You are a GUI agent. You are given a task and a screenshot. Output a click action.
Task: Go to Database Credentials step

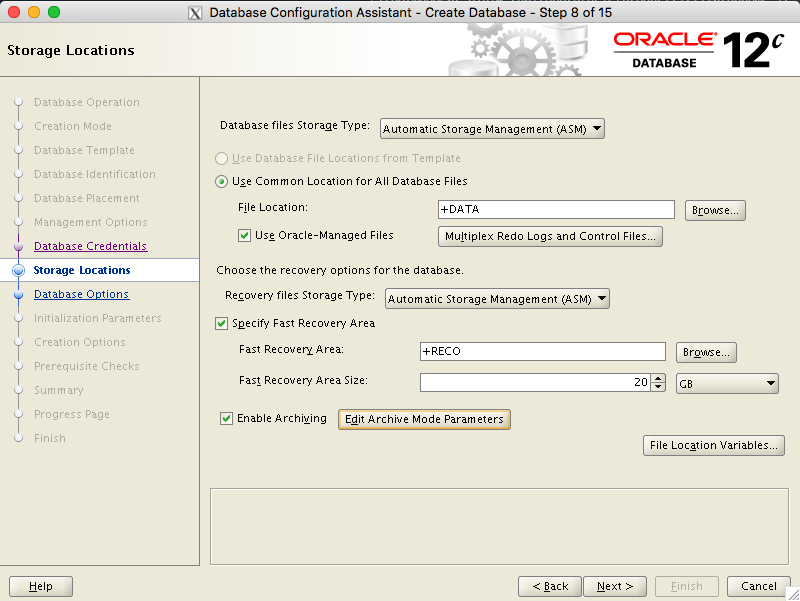point(90,246)
